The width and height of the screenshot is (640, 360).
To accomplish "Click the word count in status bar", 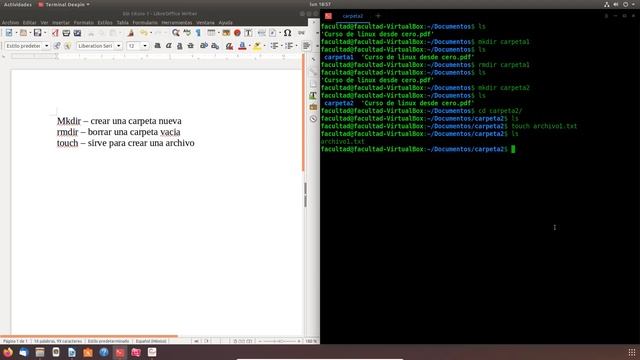I will point(58,341).
